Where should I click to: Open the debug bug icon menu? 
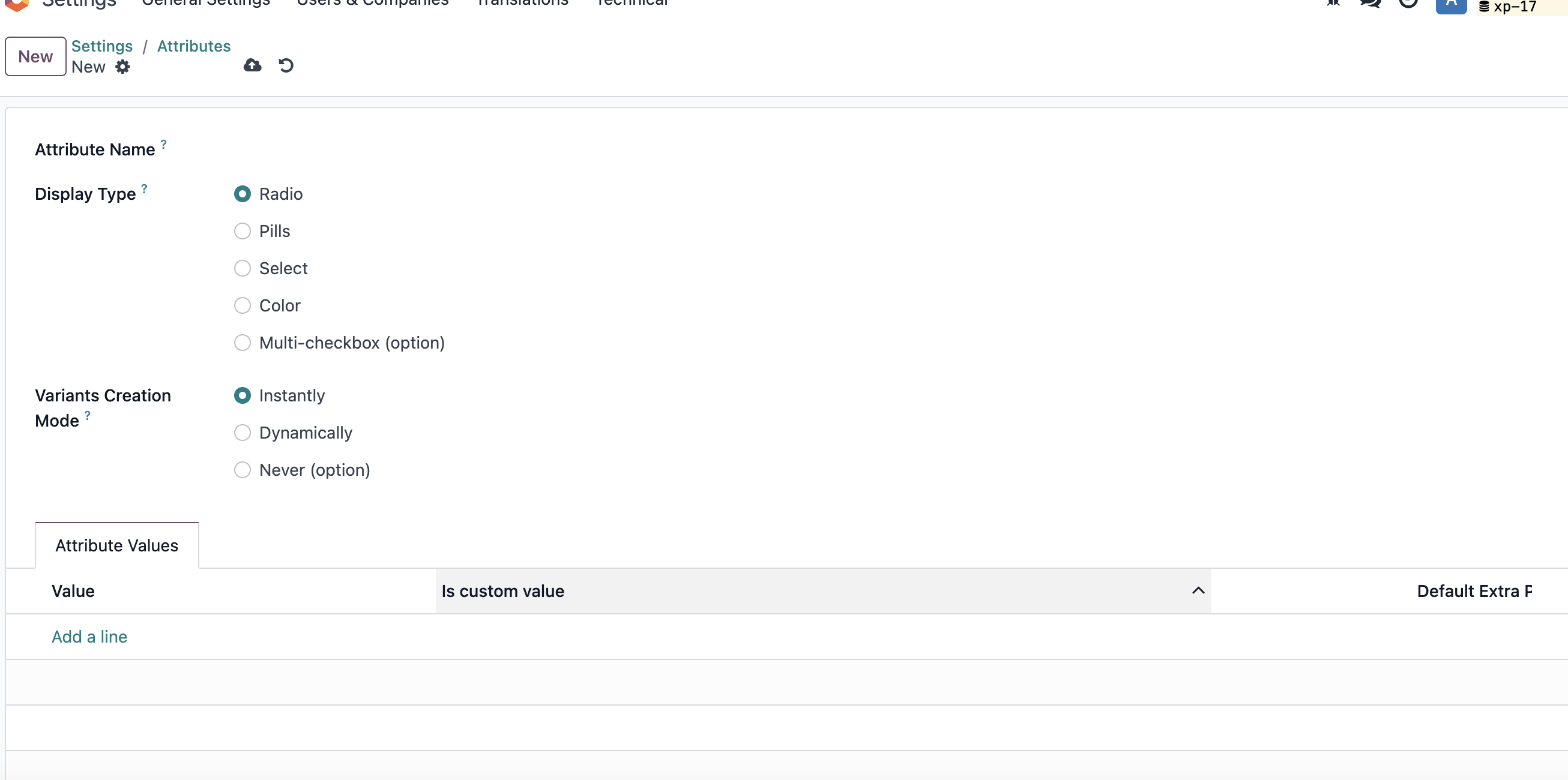(x=1333, y=2)
